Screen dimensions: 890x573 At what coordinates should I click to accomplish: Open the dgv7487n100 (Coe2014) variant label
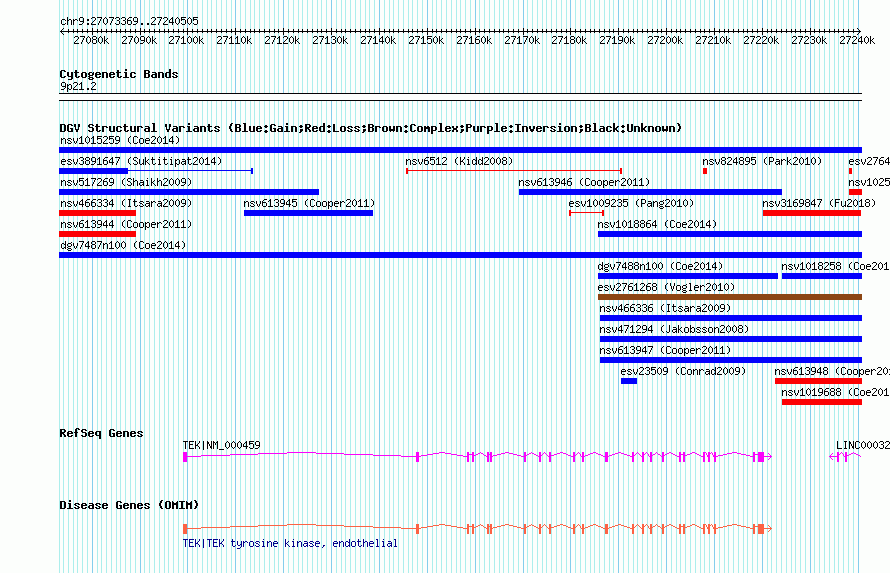click(x=123, y=245)
